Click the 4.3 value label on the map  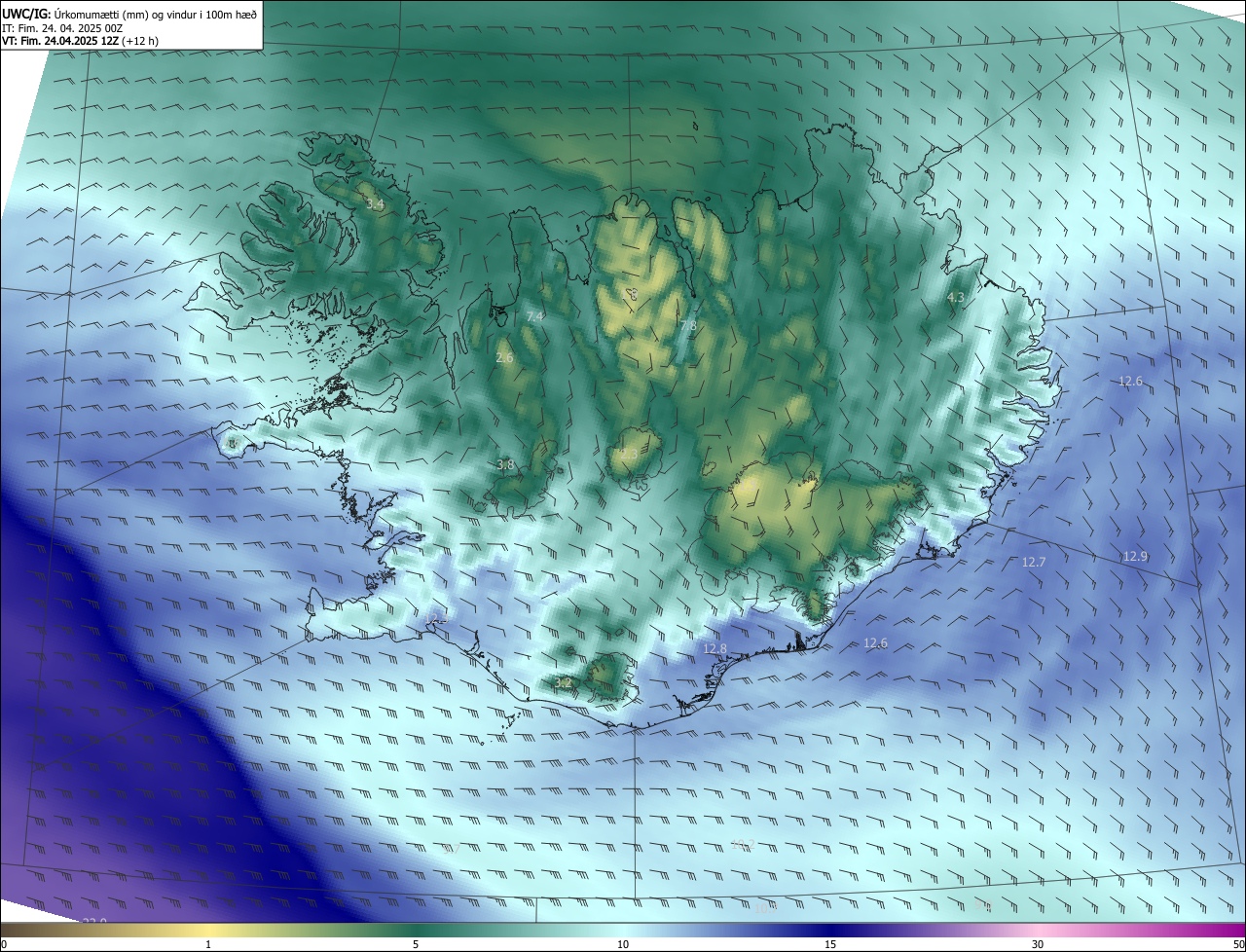point(956,297)
